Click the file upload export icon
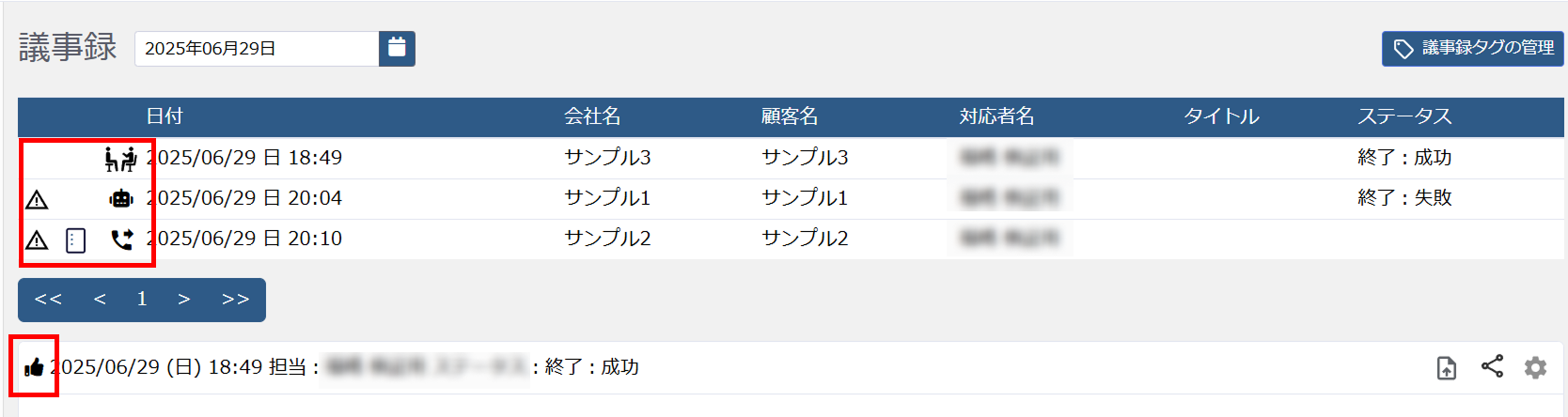1568x417 pixels. [1447, 368]
